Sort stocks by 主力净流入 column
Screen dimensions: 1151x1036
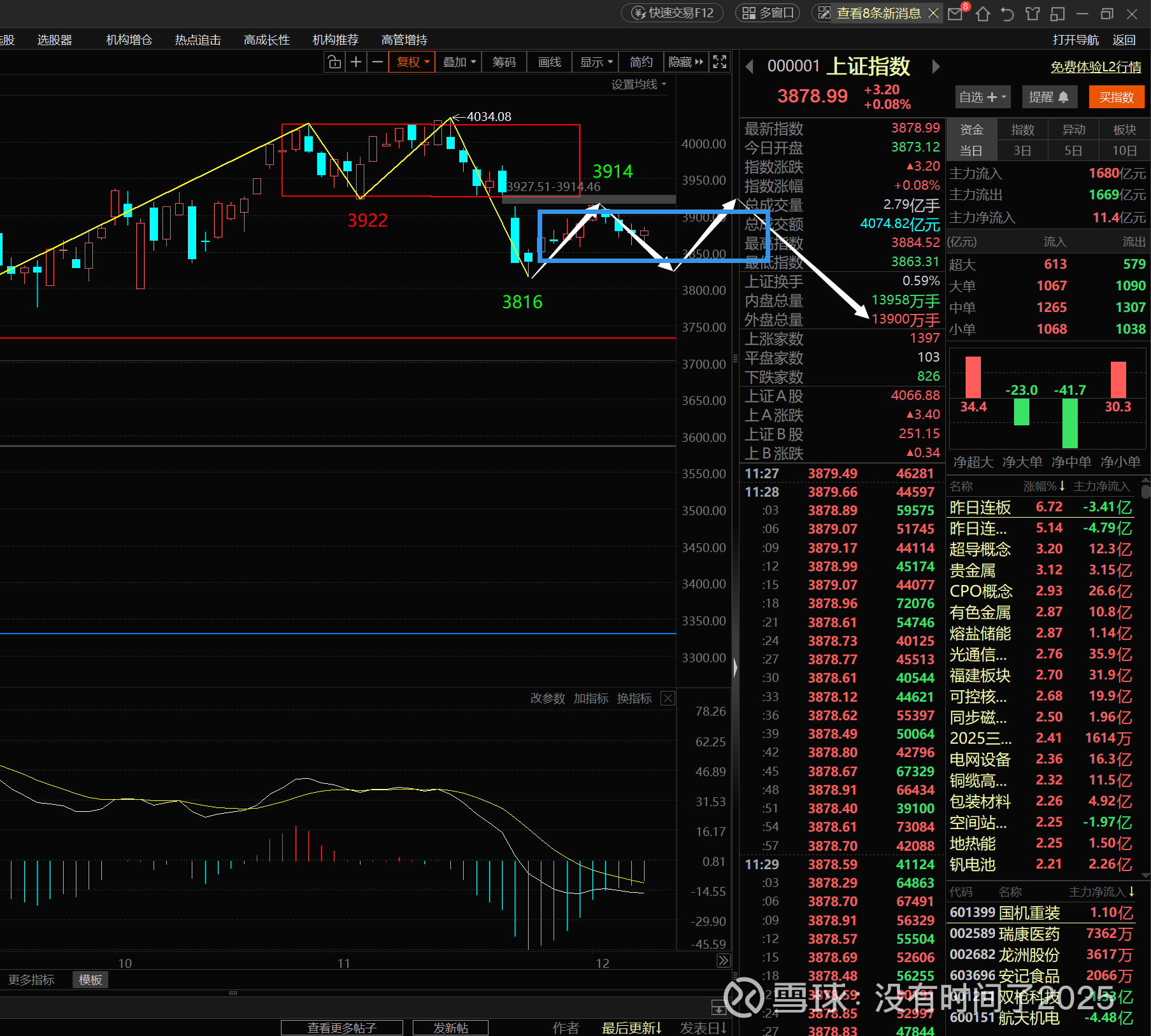pos(1102,892)
